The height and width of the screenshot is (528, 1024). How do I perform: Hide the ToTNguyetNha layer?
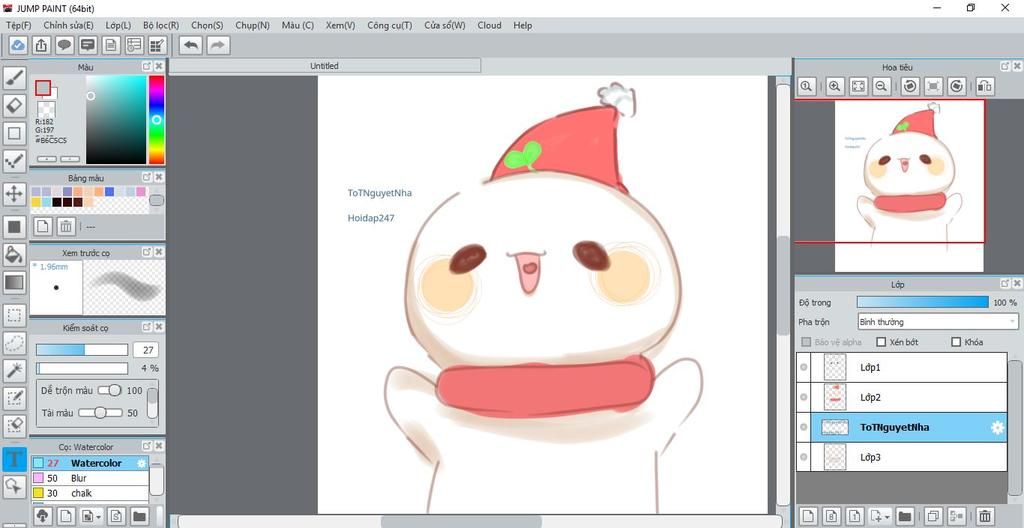tap(803, 427)
